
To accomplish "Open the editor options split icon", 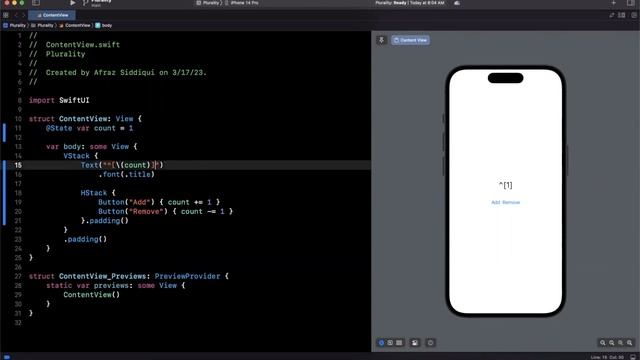I will [x=622, y=15].
